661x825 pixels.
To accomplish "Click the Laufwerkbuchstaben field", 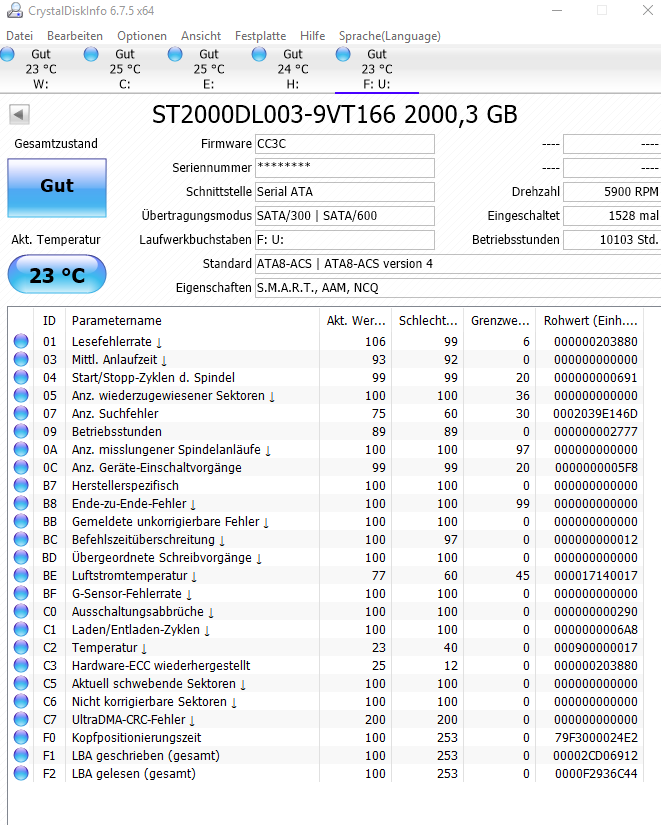I will (345, 239).
